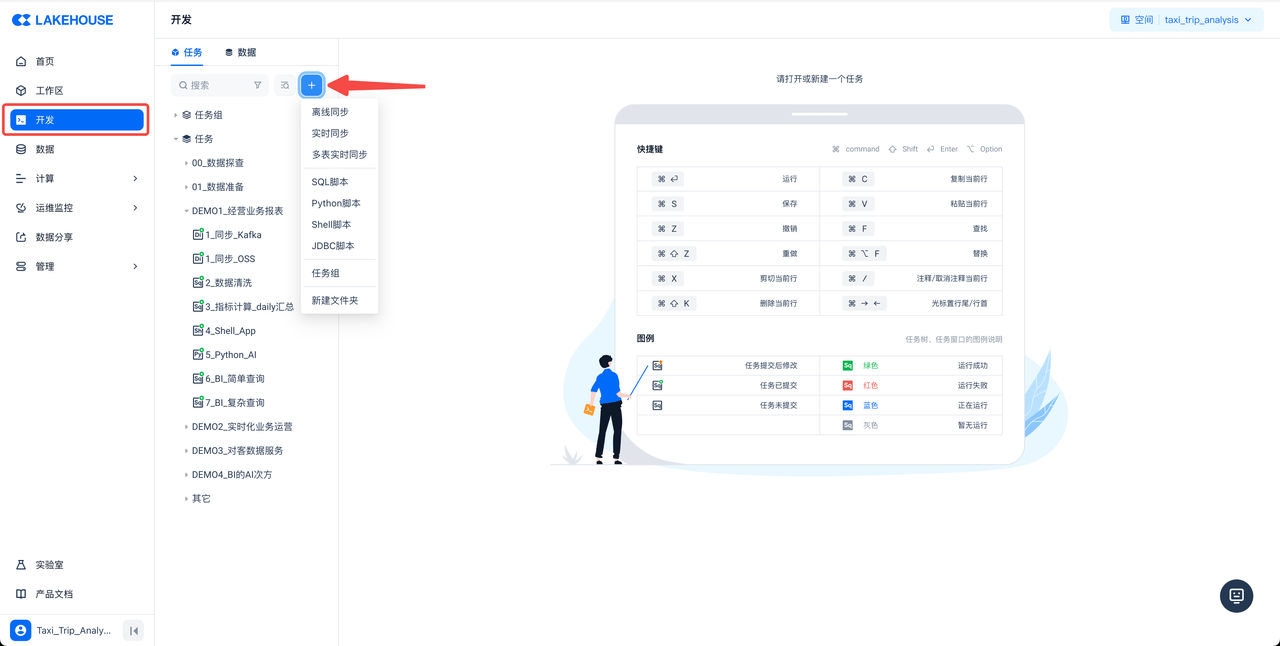
Task: Go to 首页 in the sidebar
Action: pos(45,62)
